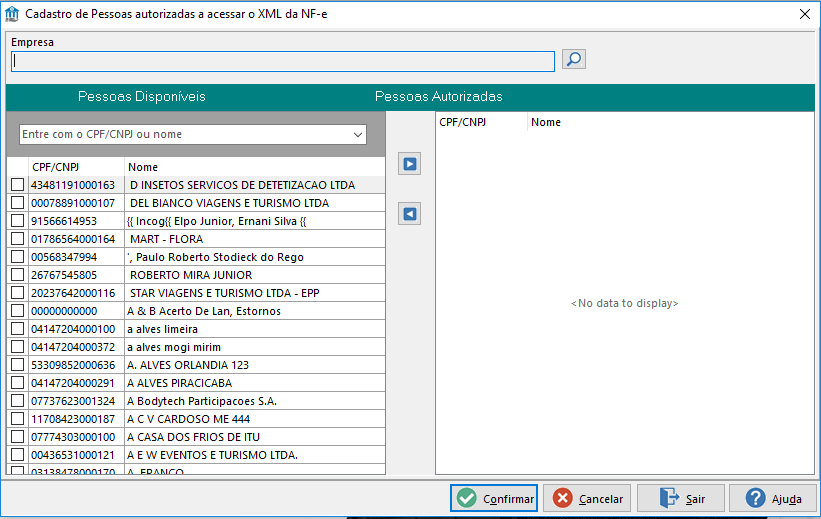
Task: Select the cell 04147204000372
Action: coord(76,347)
